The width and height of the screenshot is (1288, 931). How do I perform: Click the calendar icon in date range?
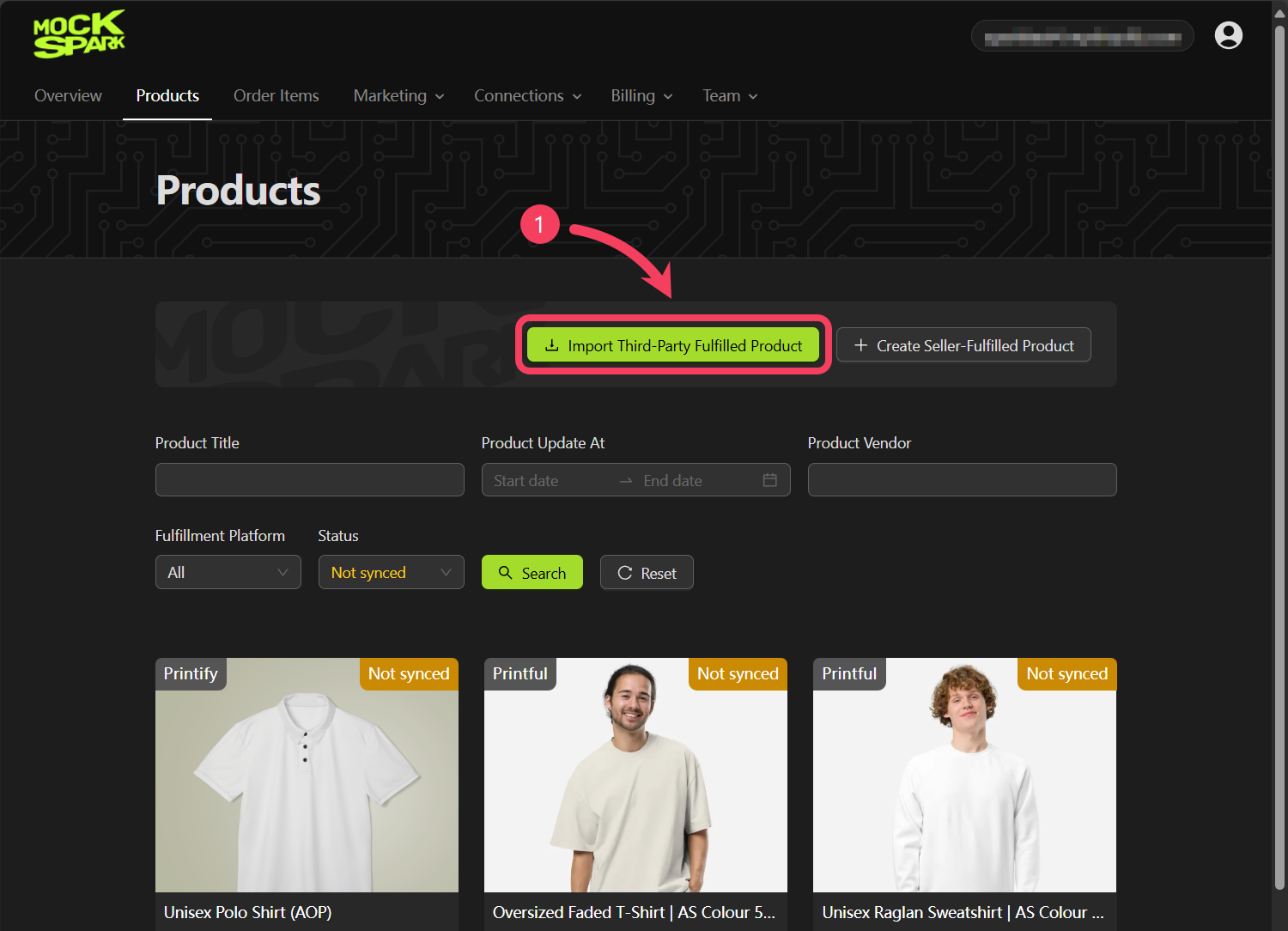point(770,480)
